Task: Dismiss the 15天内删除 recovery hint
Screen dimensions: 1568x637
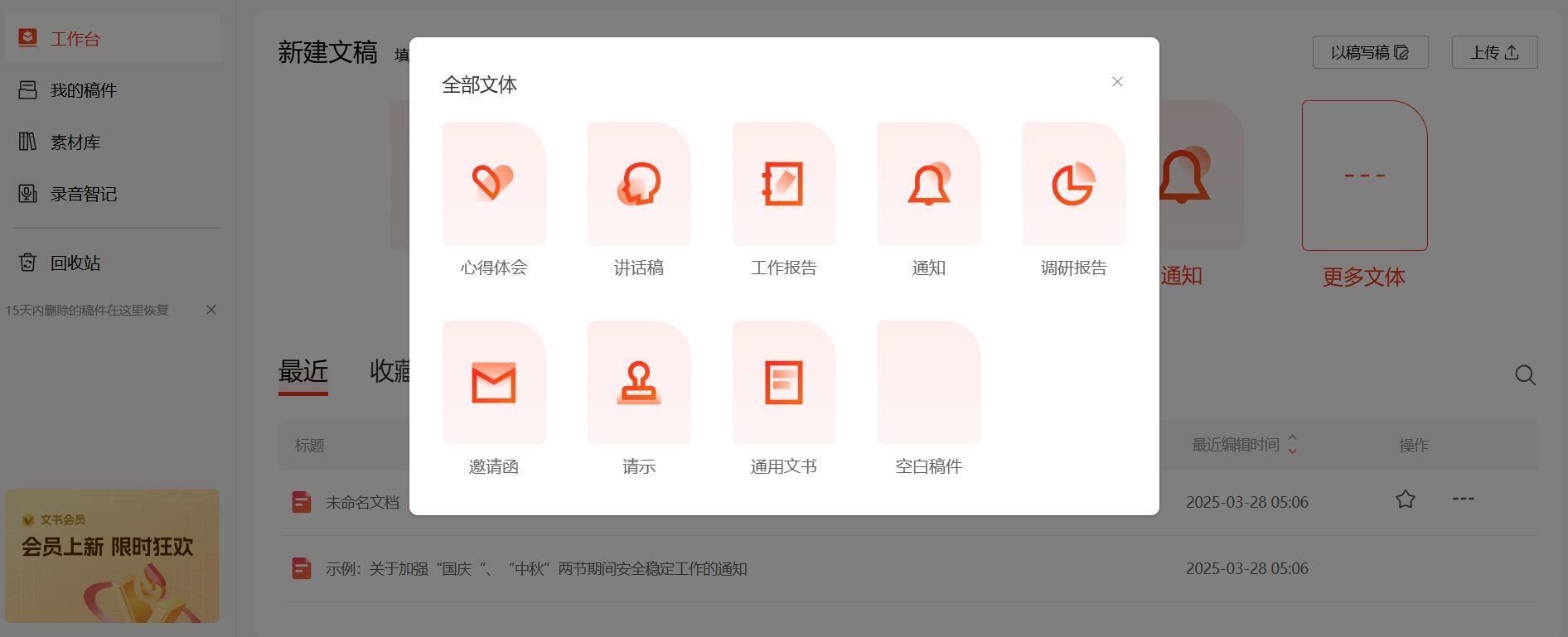Action: pos(211,310)
